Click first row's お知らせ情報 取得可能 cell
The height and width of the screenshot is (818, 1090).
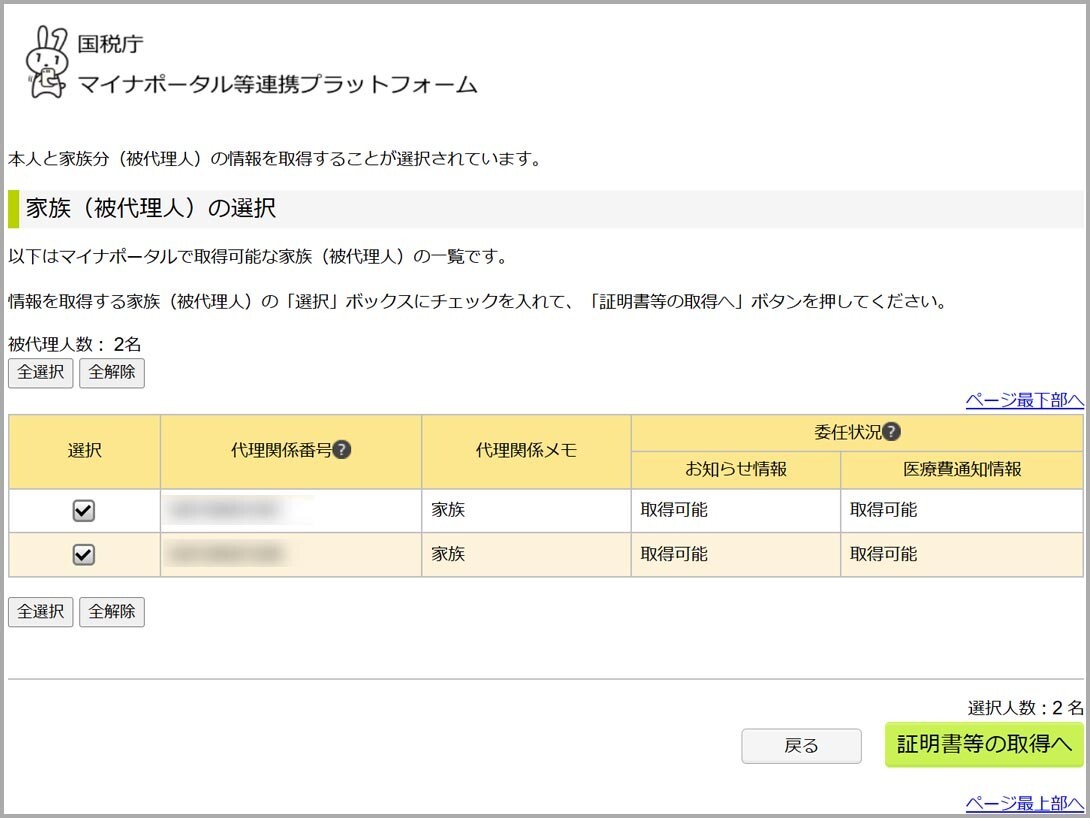(x=735, y=511)
